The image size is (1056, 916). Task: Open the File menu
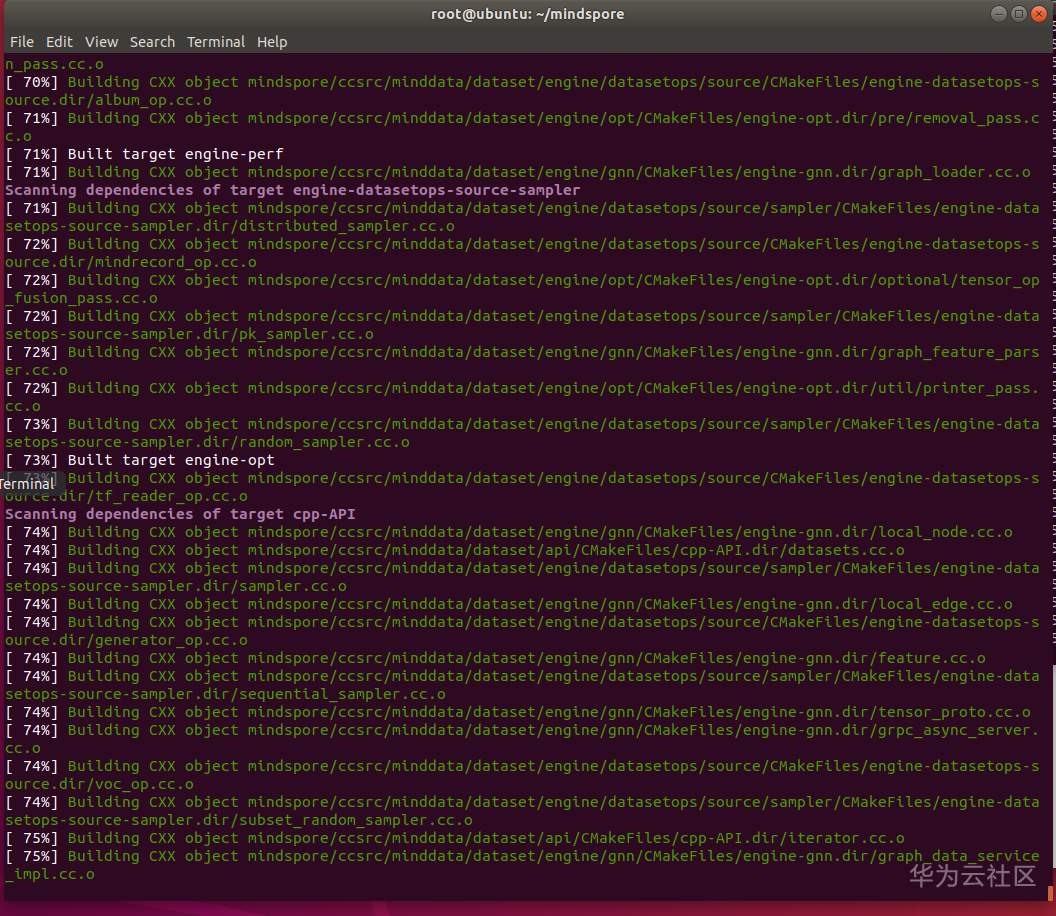(22, 42)
